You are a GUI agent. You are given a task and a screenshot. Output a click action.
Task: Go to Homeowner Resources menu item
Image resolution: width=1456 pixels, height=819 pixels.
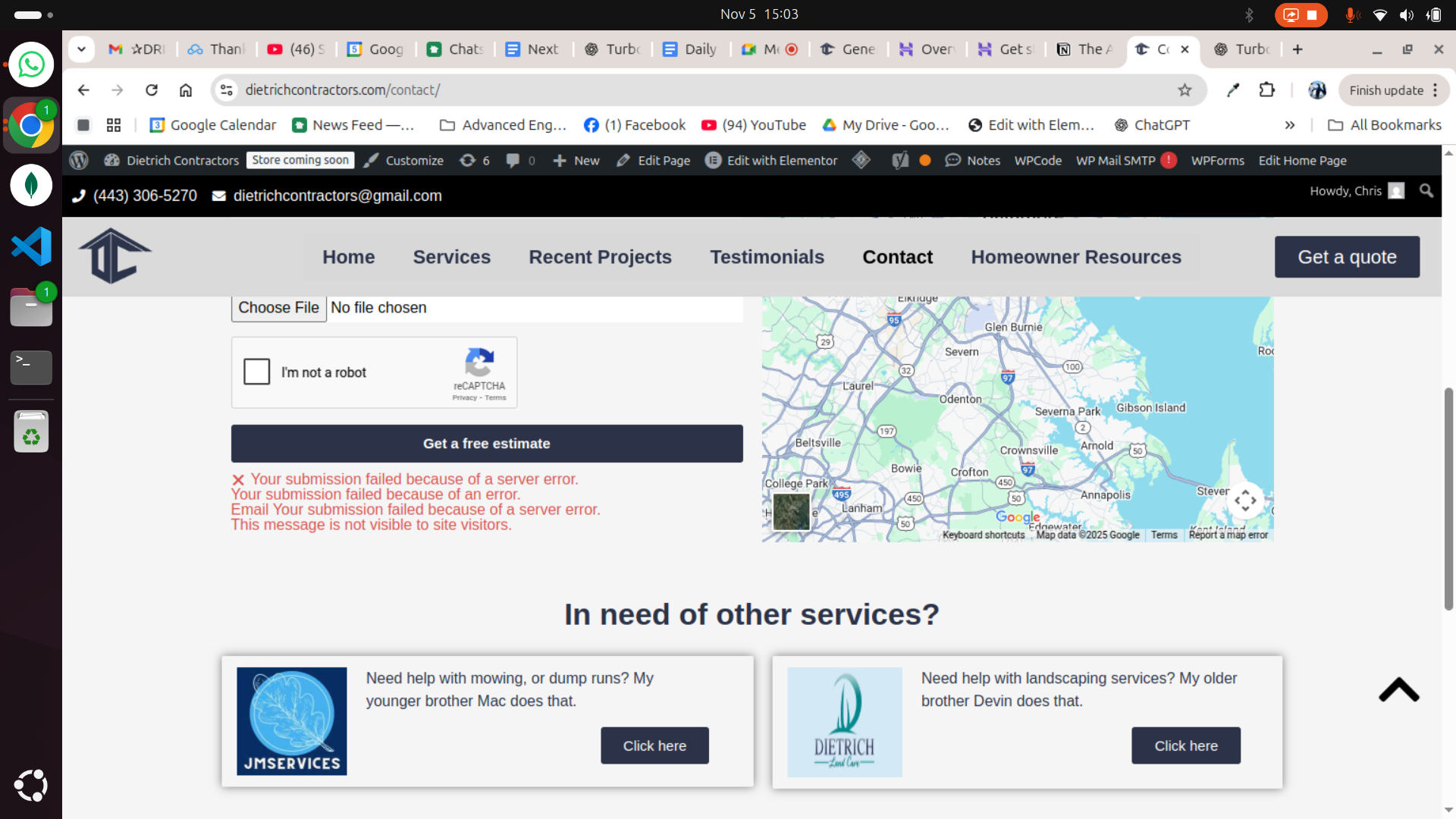click(x=1075, y=257)
